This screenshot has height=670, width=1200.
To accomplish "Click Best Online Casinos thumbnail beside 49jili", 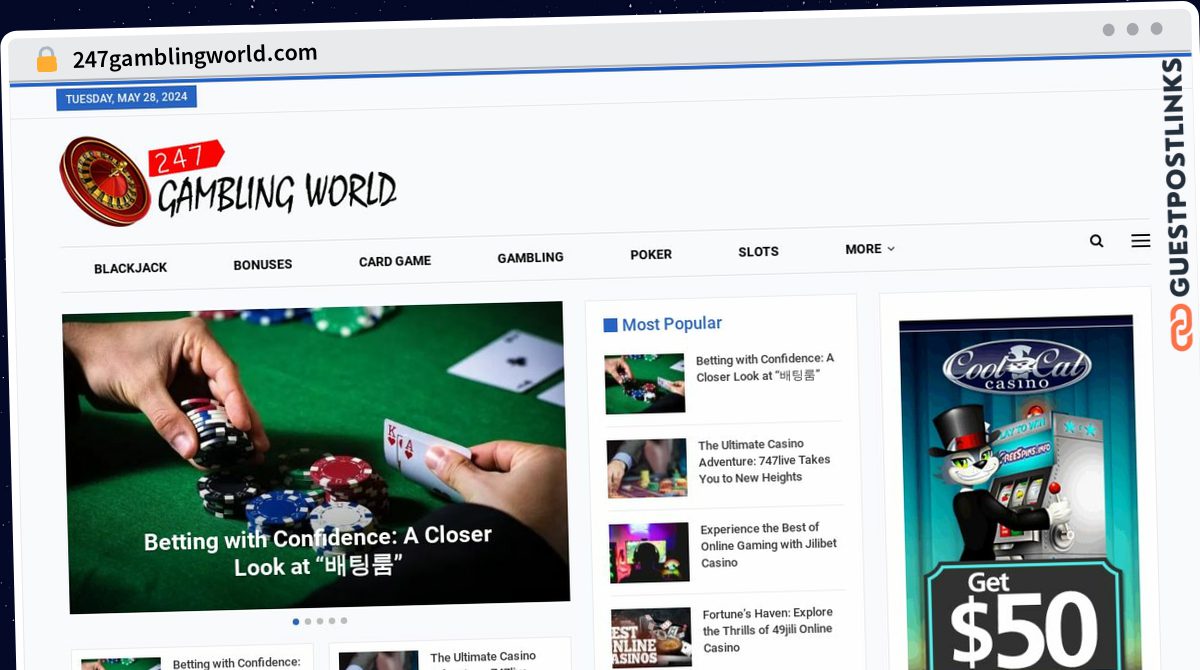I will coord(652,637).
